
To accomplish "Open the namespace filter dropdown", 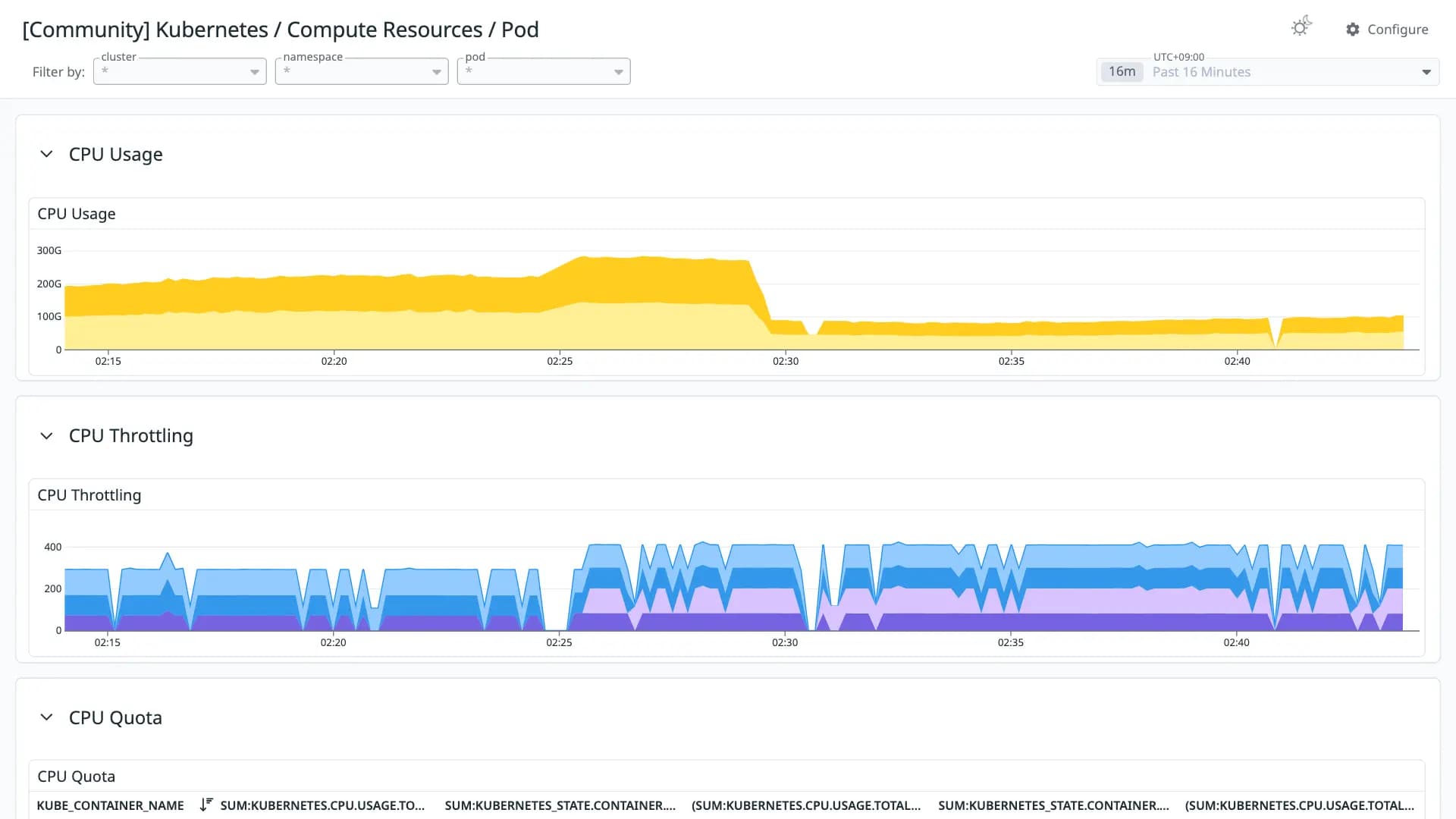I will coord(362,71).
